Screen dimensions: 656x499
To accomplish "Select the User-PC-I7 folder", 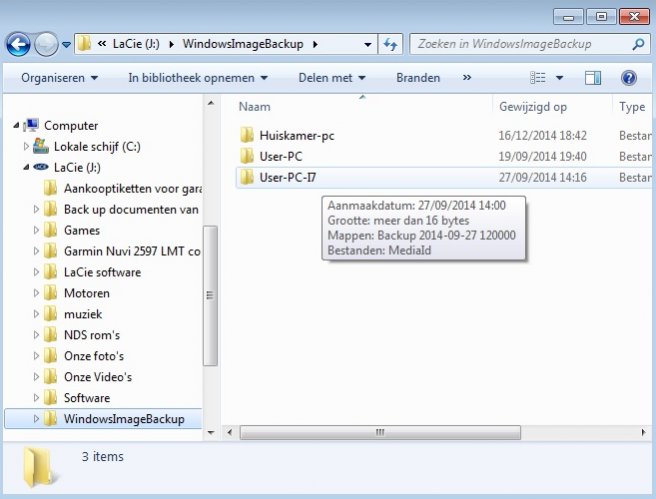I will click(x=288, y=177).
